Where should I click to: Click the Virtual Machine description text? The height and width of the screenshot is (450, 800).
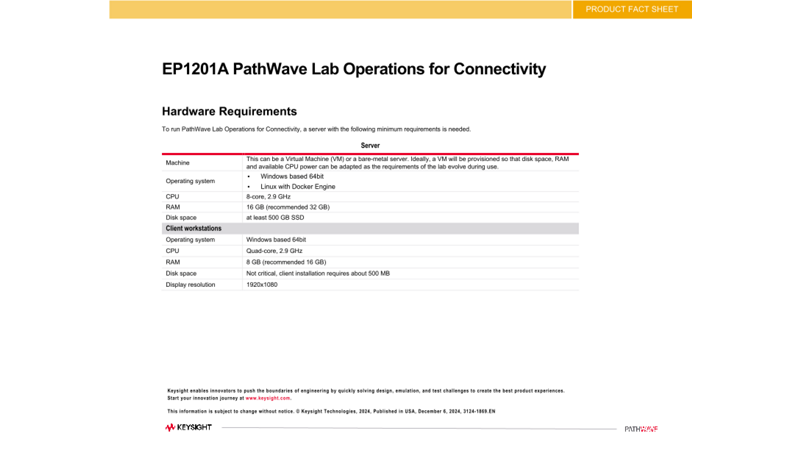coord(407,163)
